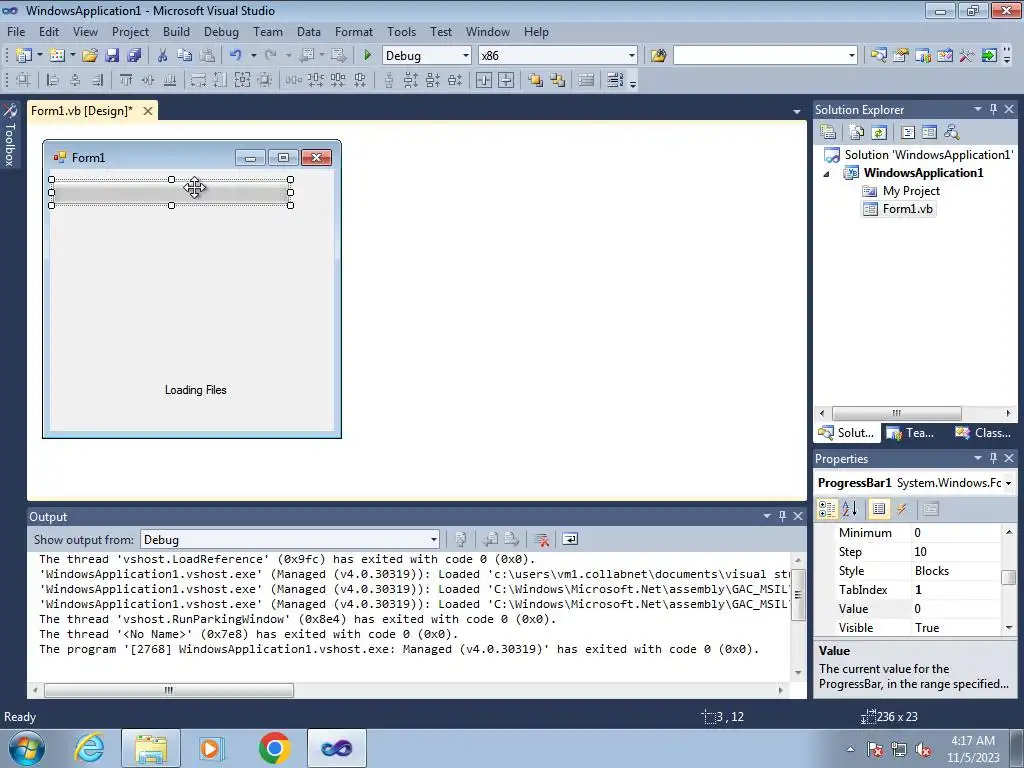Click the Find in Files folder icon
Screen dimensions: 1024x768
point(658,56)
